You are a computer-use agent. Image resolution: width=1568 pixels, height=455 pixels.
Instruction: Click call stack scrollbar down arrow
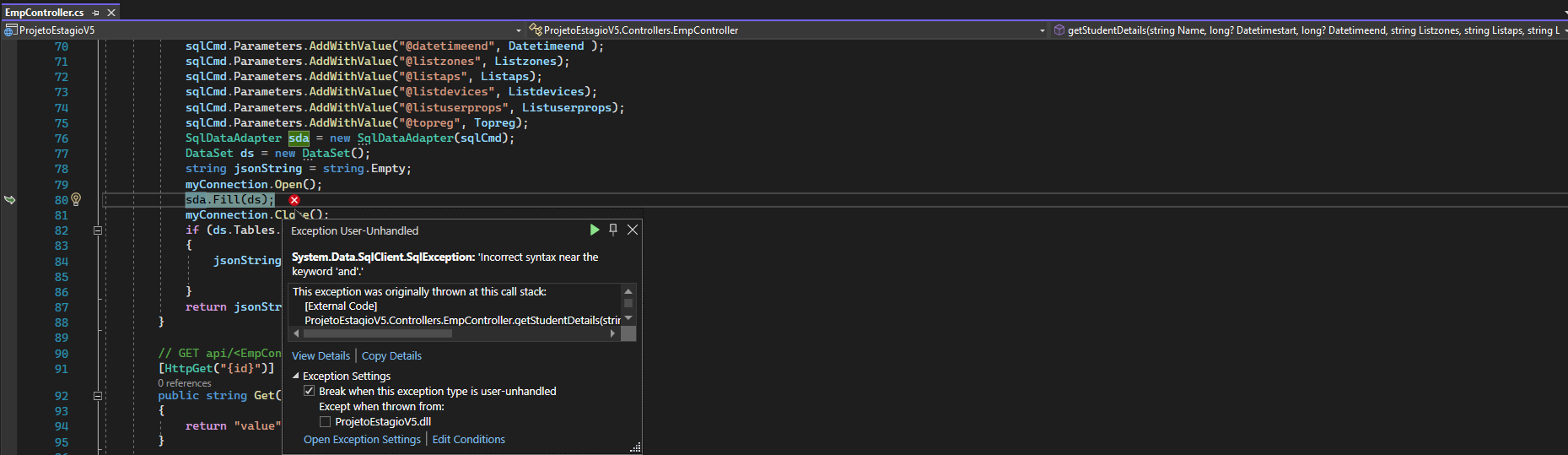(628, 318)
